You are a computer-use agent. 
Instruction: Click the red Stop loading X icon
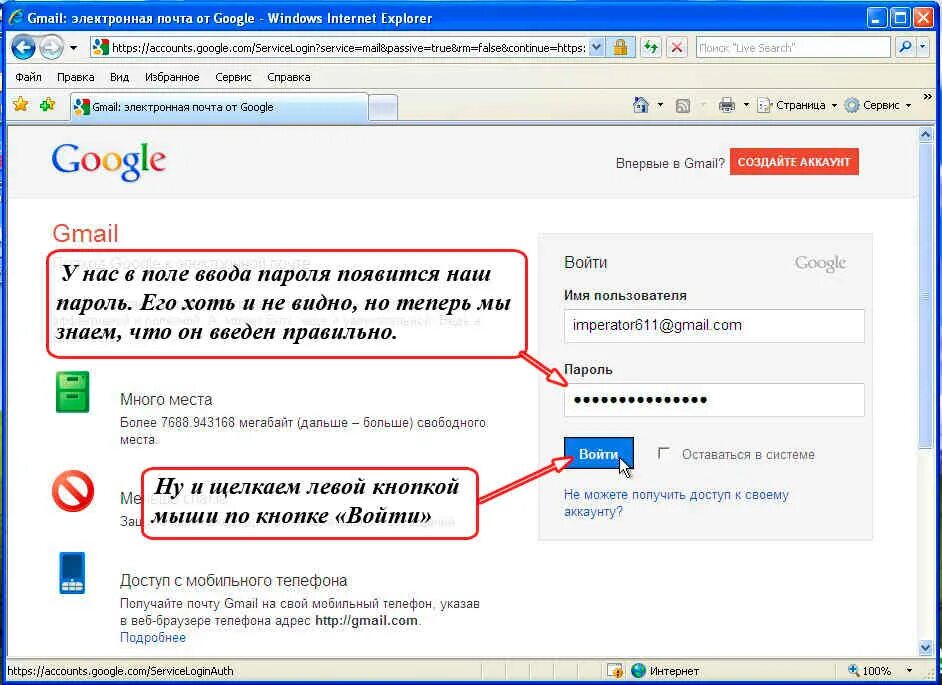pyautogui.click(x=677, y=47)
